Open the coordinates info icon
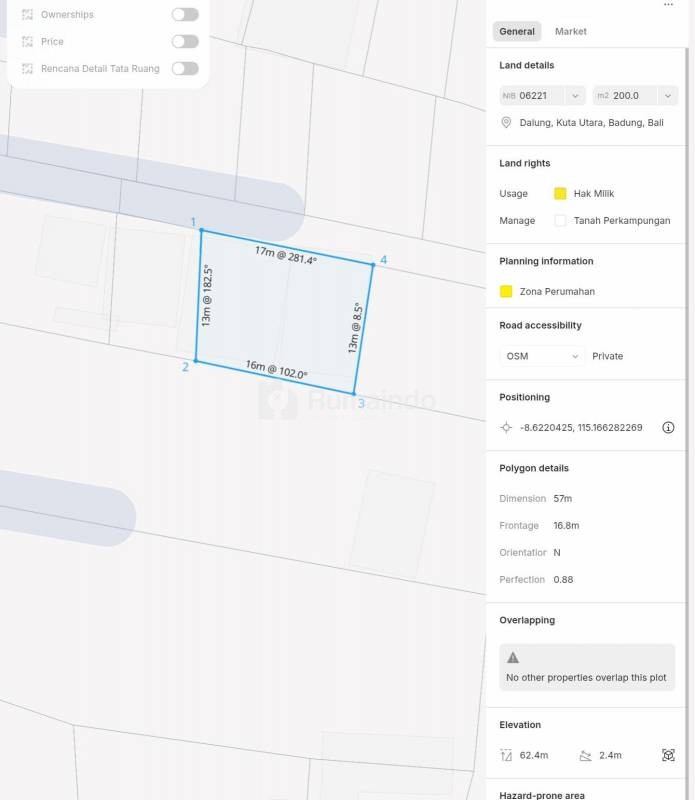 [668, 427]
